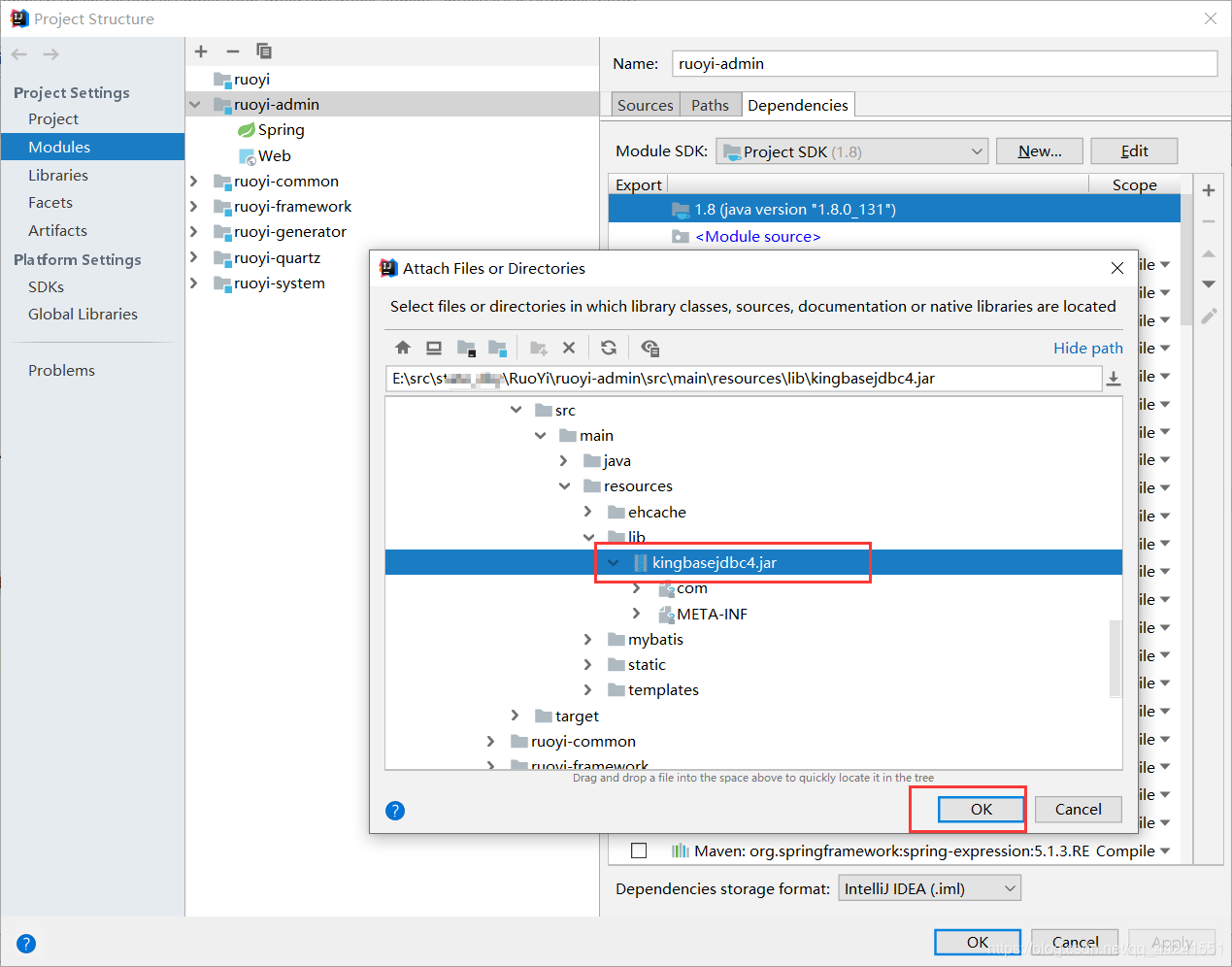Viewport: 1232px width, 967px height.
Task: Edit the selected dependency with pencil icon
Action: click(x=1209, y=316)
